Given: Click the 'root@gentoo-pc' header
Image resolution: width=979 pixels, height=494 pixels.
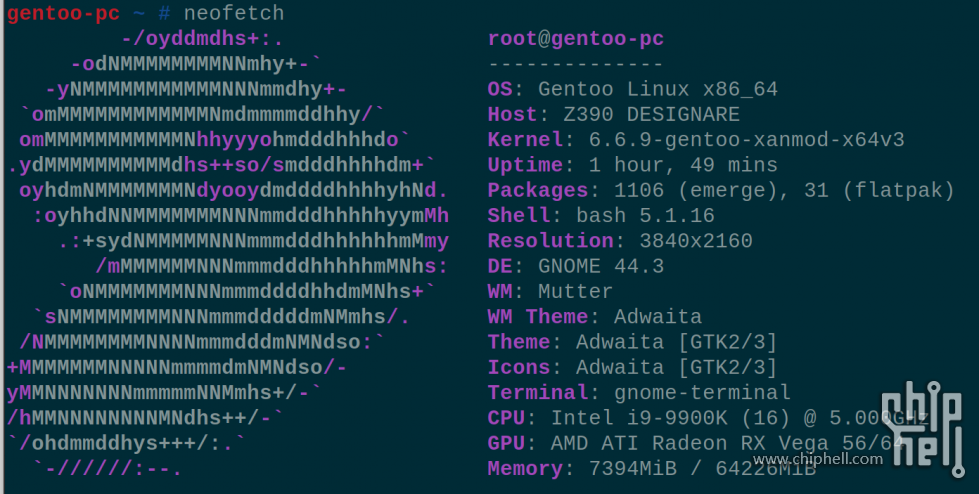Looking at the screenshot, I should [576, 39].
